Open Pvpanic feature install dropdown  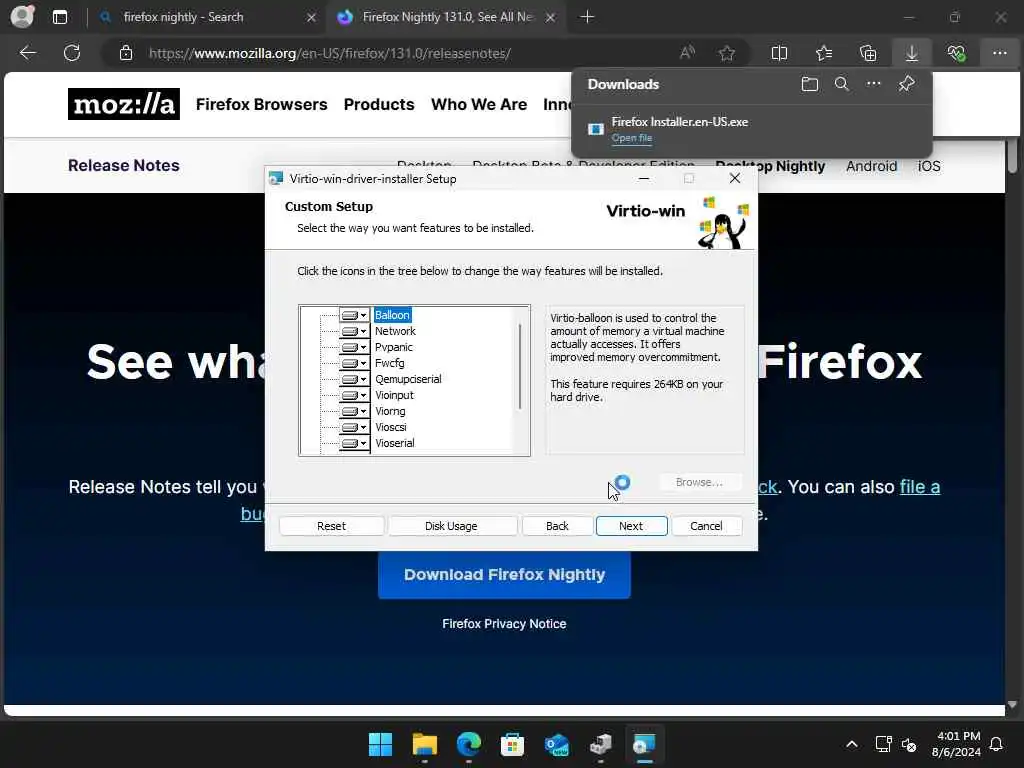(354, 347)
